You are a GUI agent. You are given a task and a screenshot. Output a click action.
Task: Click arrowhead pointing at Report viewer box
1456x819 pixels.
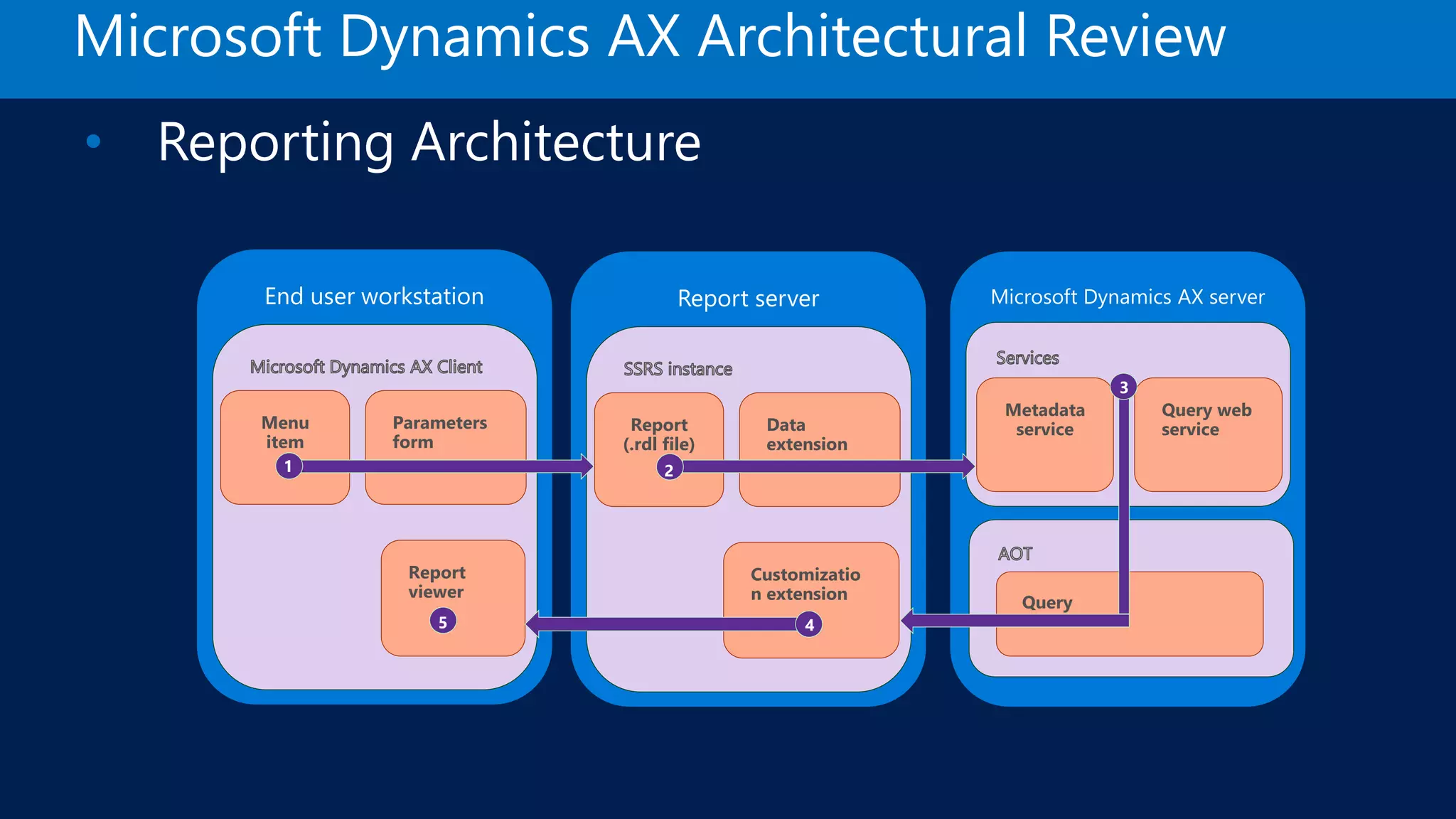[533, 624]
